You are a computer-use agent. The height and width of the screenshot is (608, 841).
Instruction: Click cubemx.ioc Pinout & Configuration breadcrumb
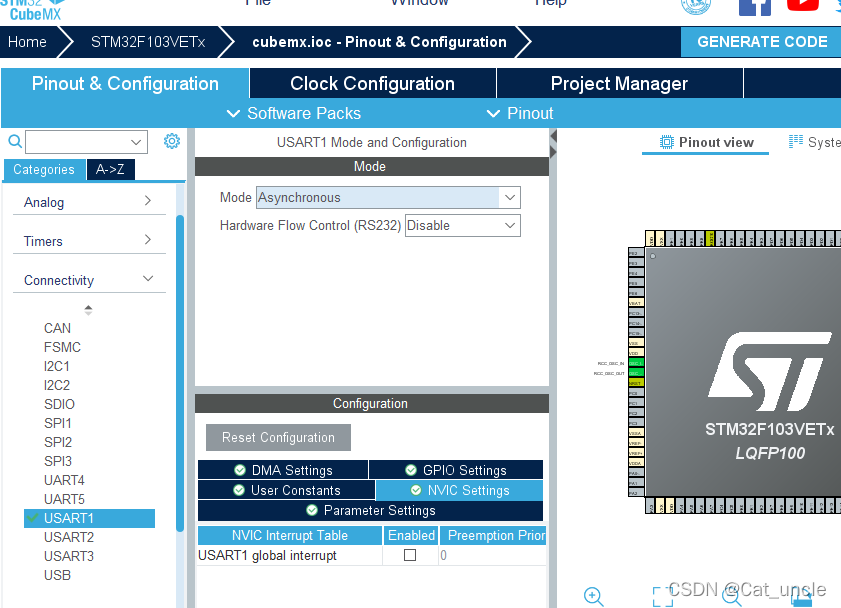pos(379,42)
